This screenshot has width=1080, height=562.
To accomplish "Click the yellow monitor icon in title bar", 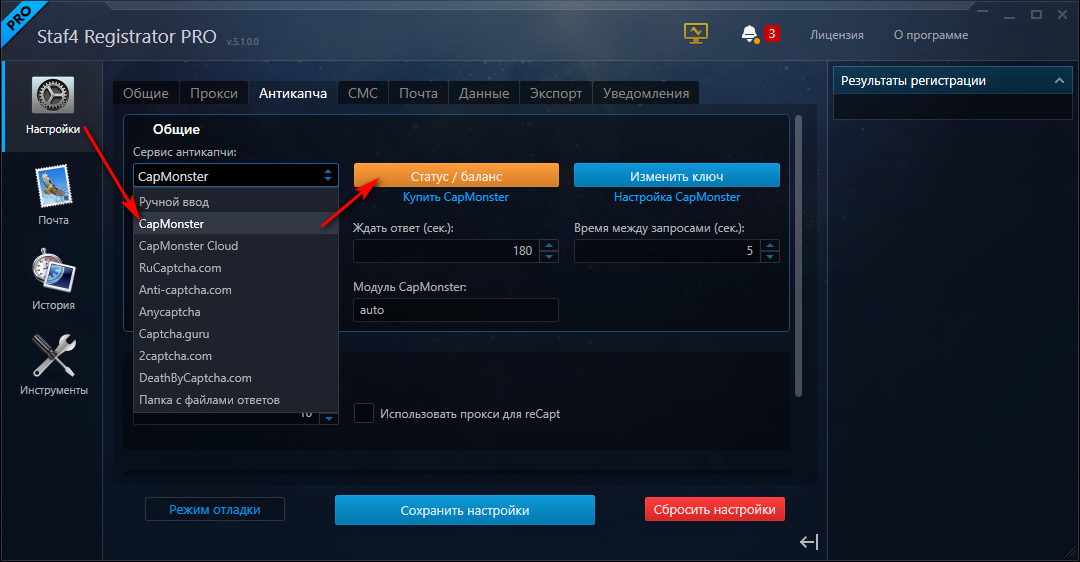I will [695, 34].
